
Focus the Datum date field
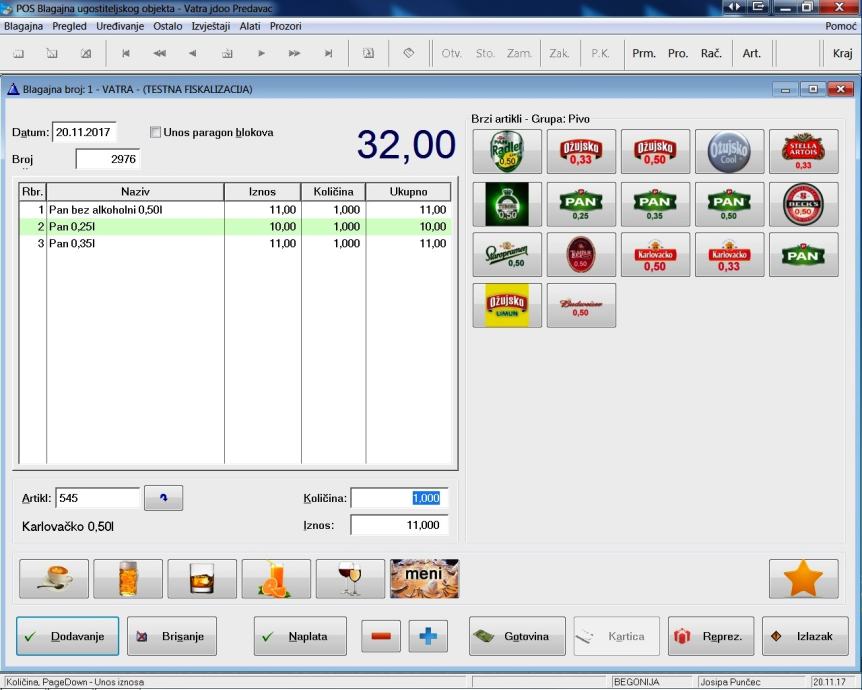pos(84,132)
